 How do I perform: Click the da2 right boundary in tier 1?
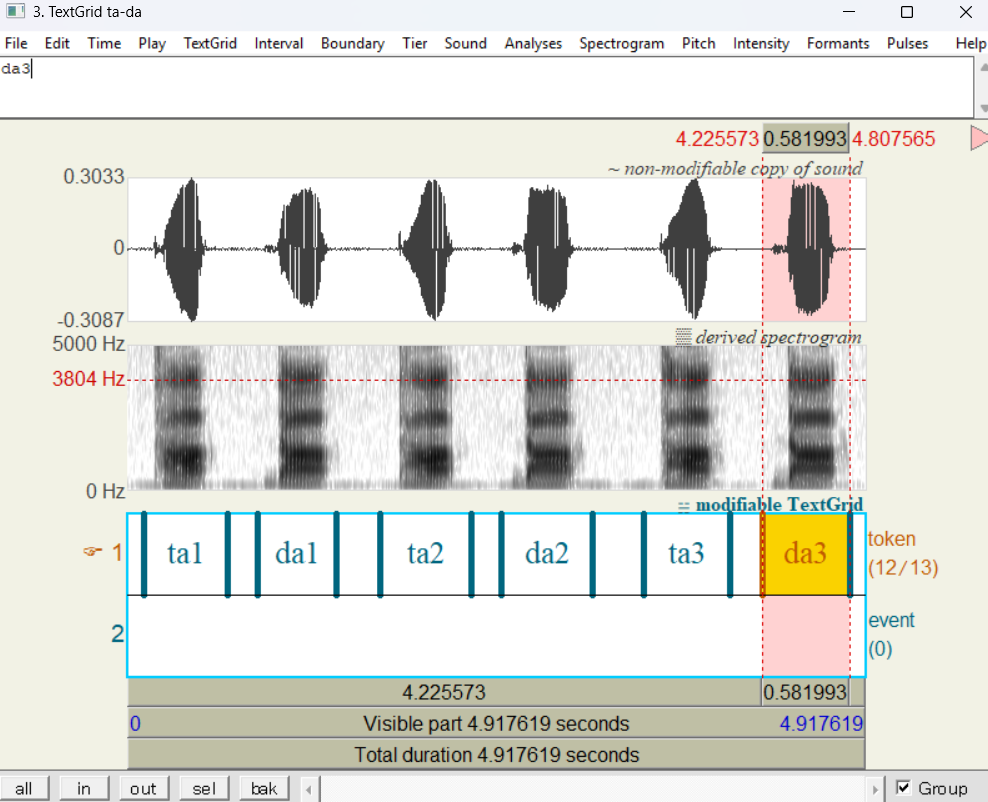tap(592, 554)
